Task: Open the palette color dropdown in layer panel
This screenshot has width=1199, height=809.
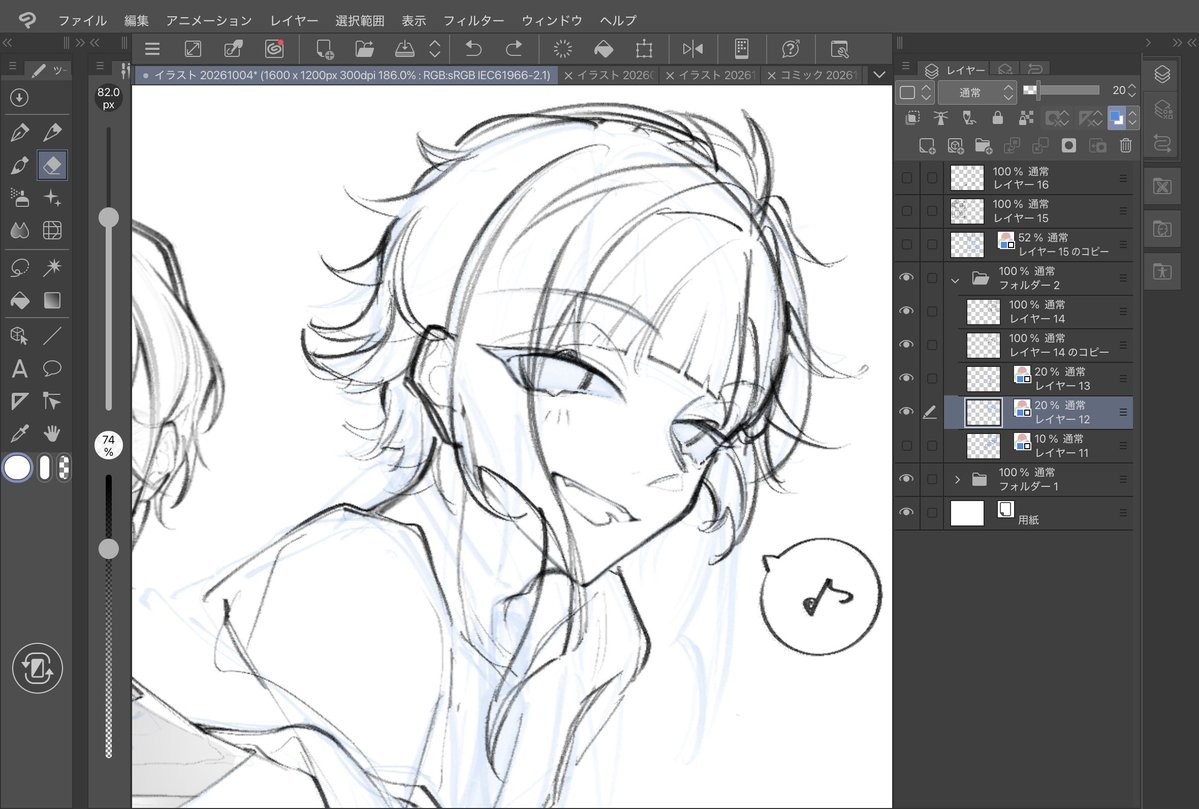Action: (916, 93)
